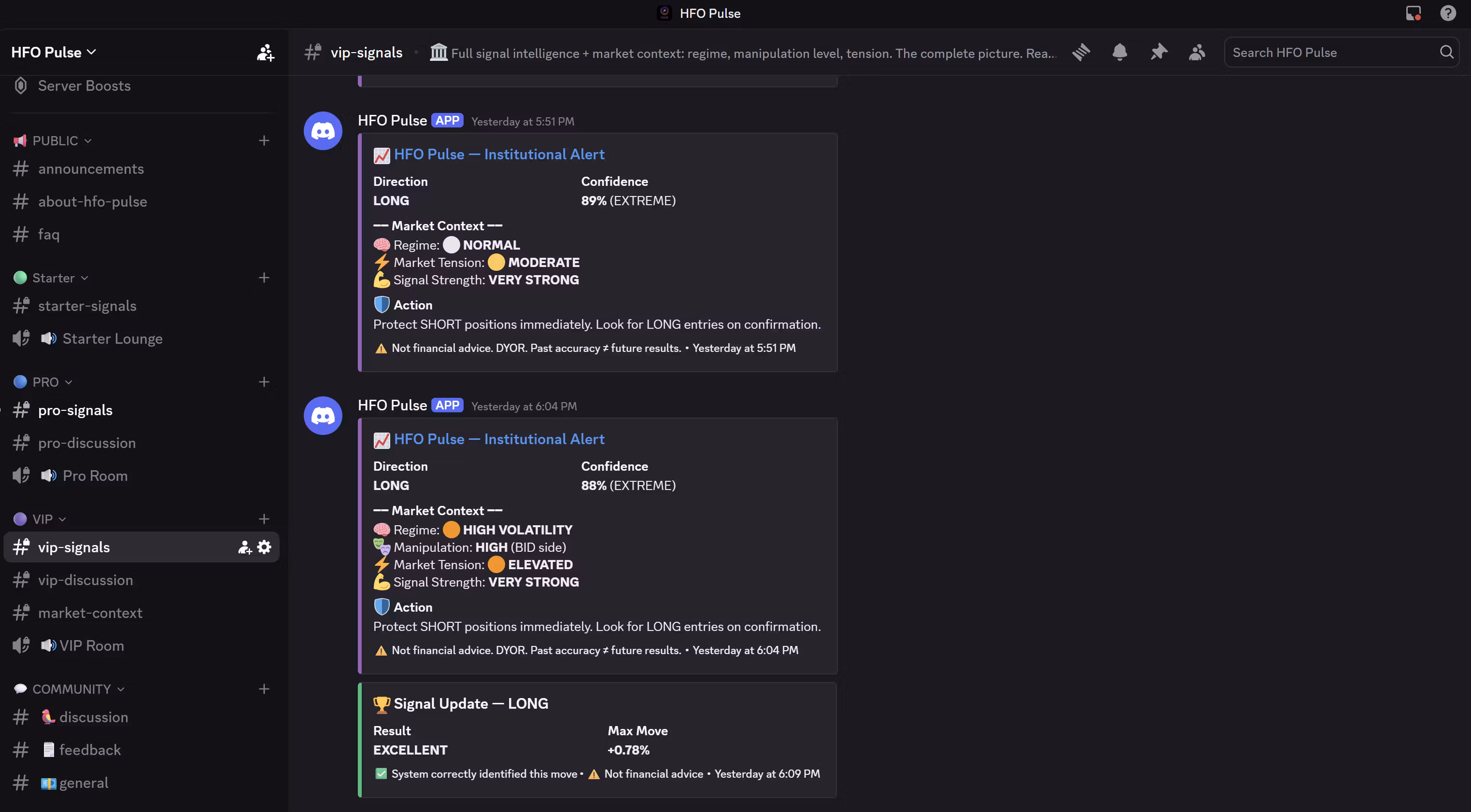This screenshot has height=812, width=1471.
Task: Switch to the pro-signals channel
Action: click(x=141, y=410)
